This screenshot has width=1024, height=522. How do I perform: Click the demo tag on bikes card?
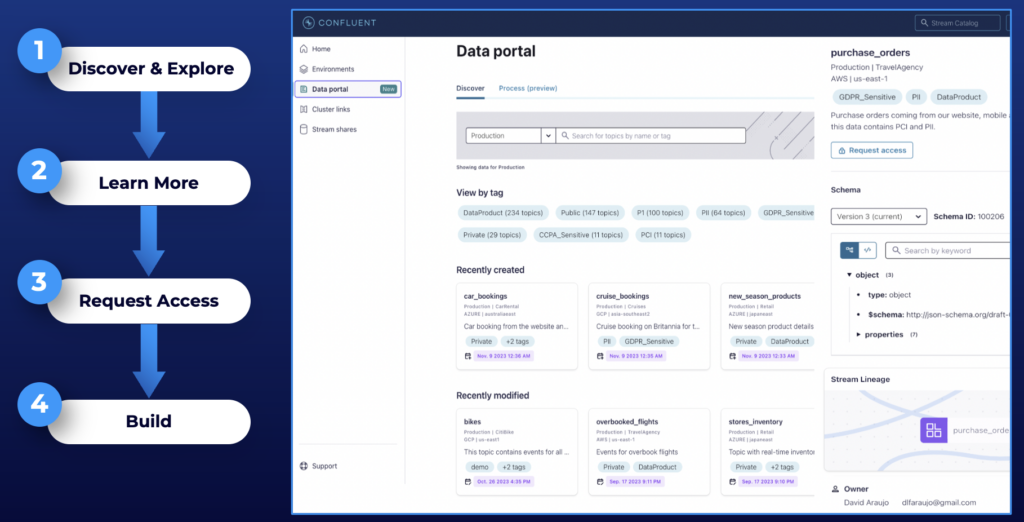(x=479, y=467)
